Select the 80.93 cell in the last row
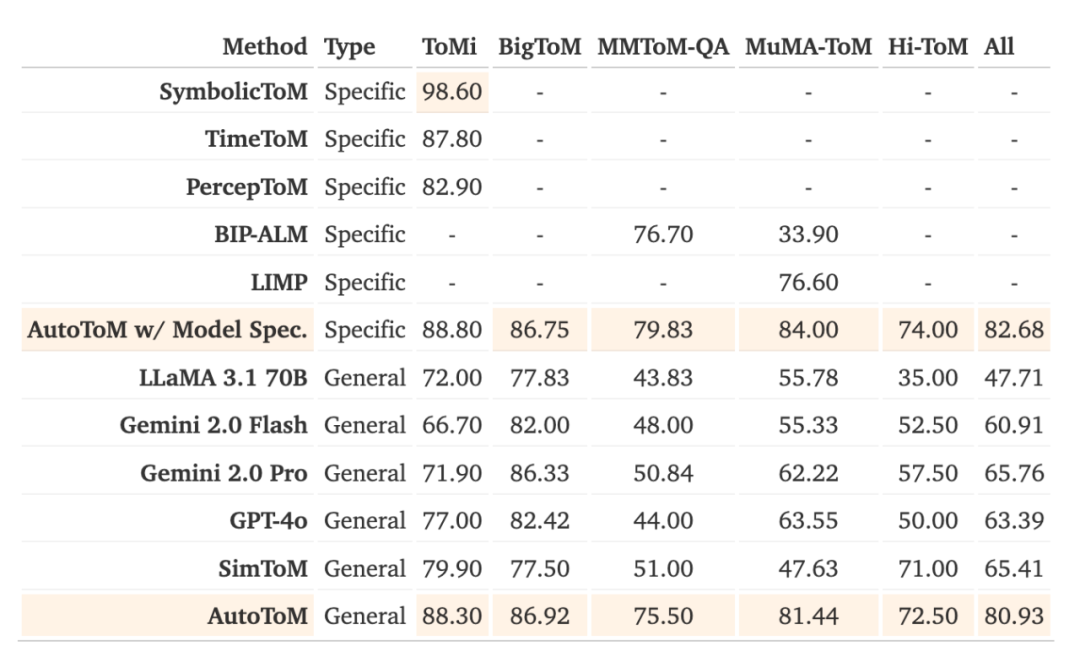Viewport: 1080px width, 646px height. pyautogui.click(x=1013, y=616)
